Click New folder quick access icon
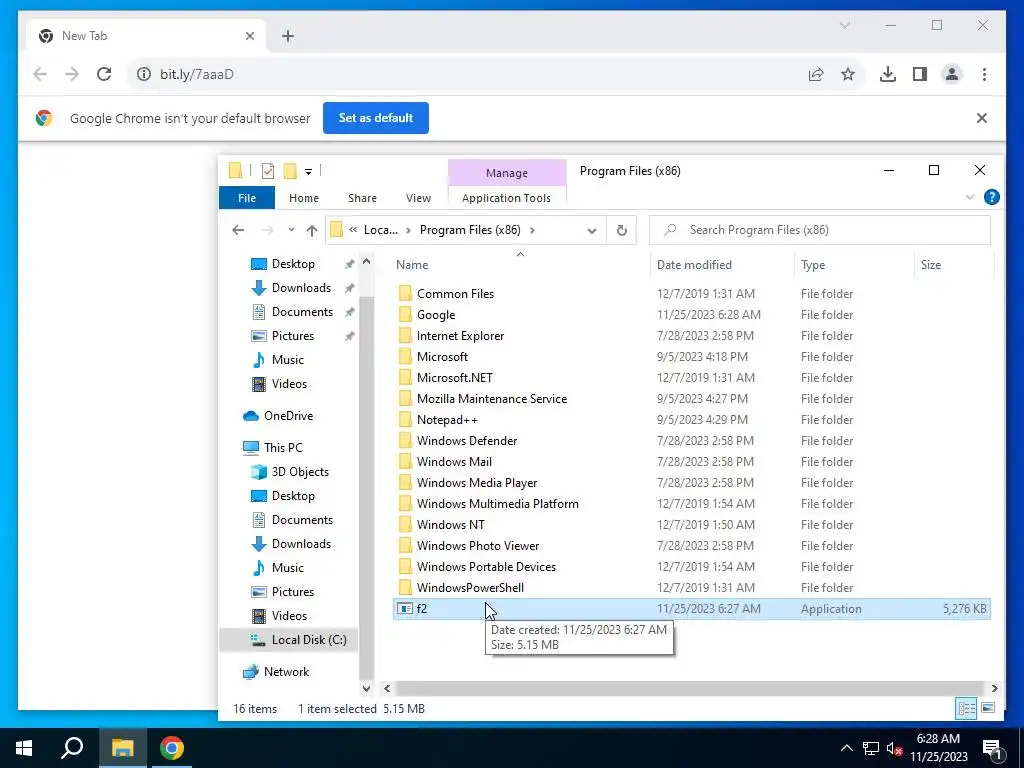Screen dimensions: 1024x768 pos(290,171)
